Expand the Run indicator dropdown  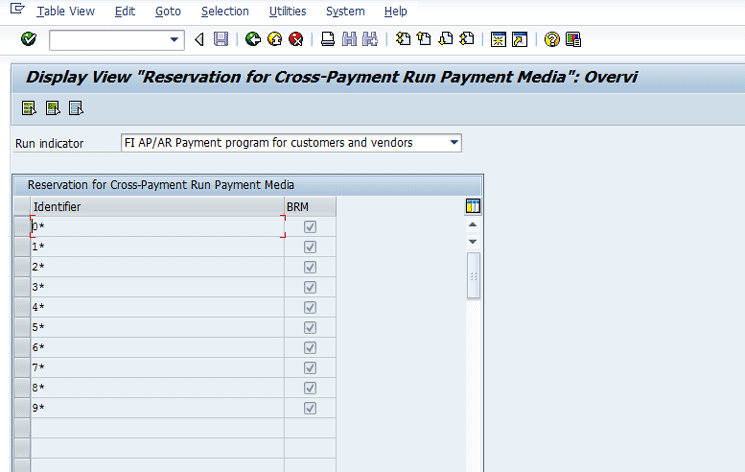point(454,143)
